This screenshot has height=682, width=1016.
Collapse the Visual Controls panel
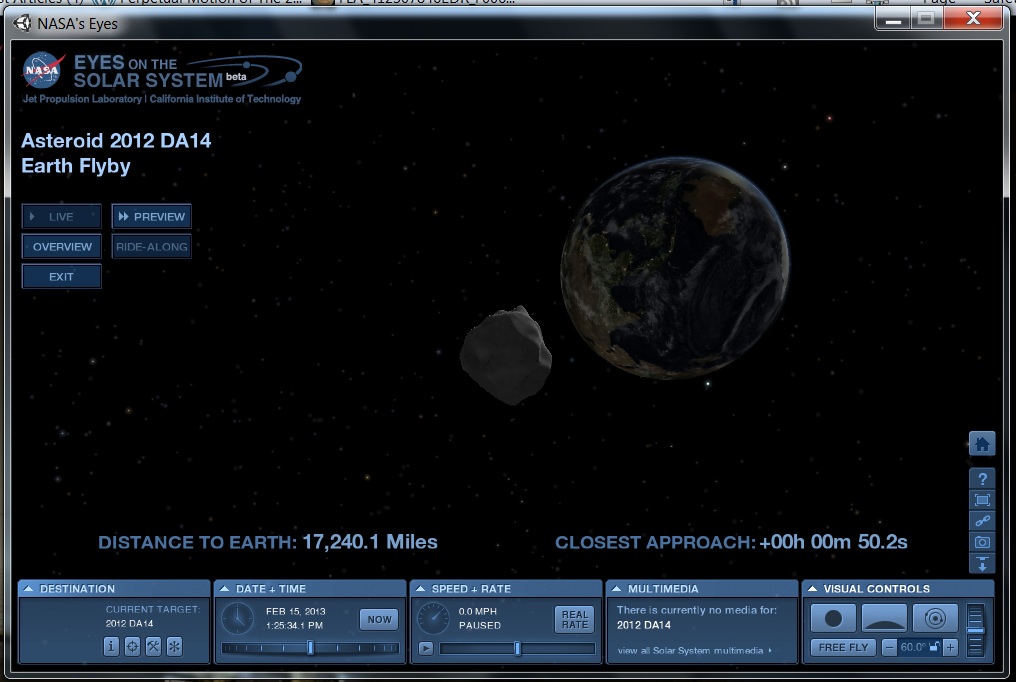click(x=812, y=589)
